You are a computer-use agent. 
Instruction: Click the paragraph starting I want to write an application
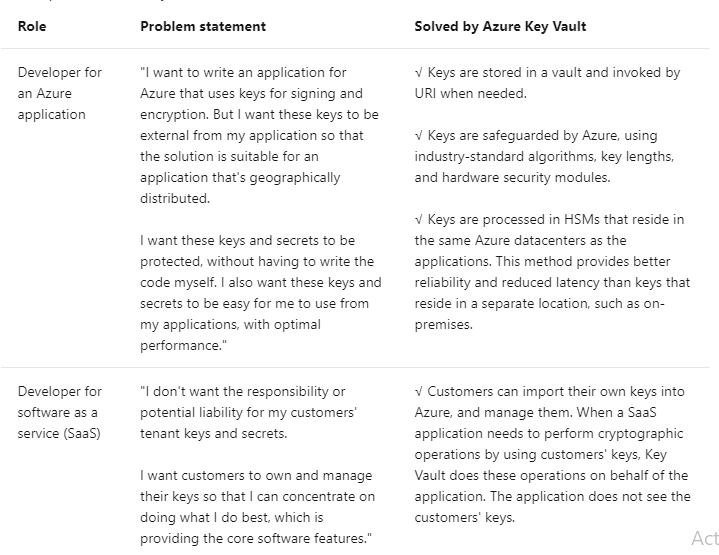[259, 135]
